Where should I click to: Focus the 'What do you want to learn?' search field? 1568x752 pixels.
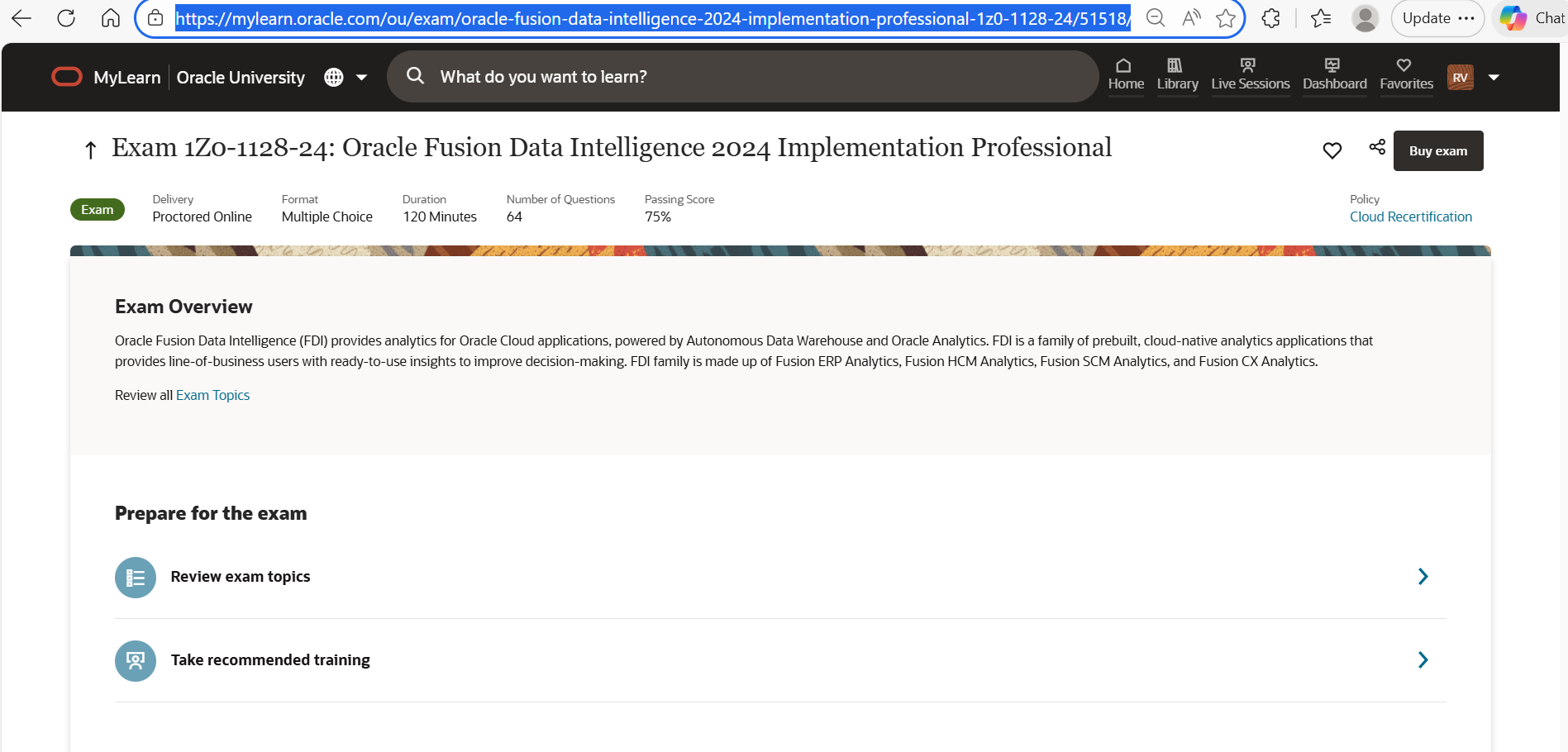click(742, 77)
